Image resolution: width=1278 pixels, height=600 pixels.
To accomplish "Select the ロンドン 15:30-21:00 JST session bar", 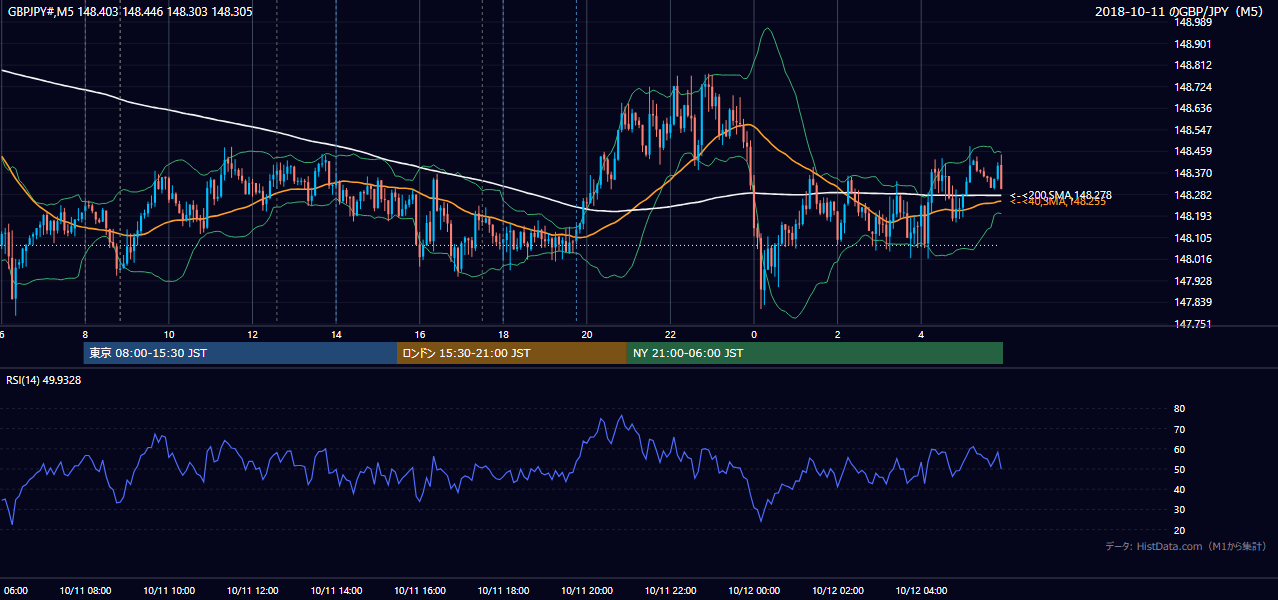I will tap(512, 353).
